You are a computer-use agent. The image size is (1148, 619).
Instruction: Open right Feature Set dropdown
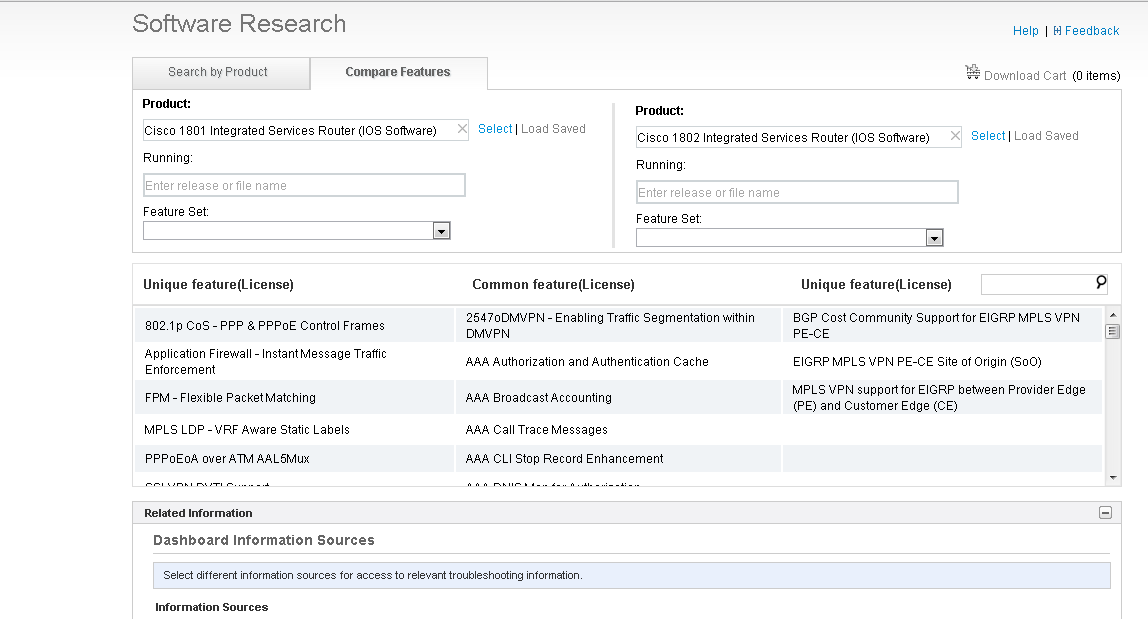(933, 238)
